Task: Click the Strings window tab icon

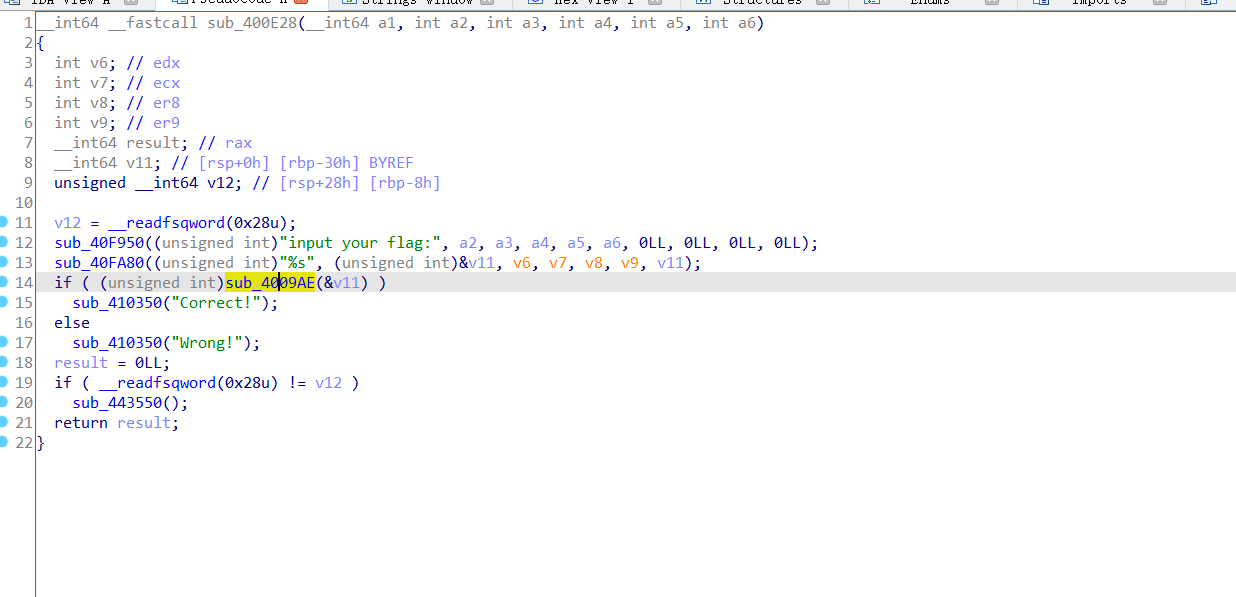Action: click(x=348, y=3)
